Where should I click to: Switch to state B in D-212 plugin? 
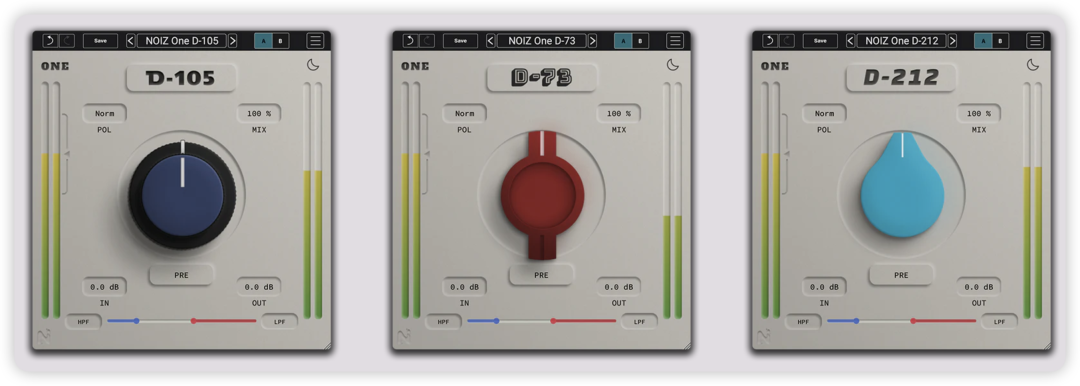(1000, 41)
